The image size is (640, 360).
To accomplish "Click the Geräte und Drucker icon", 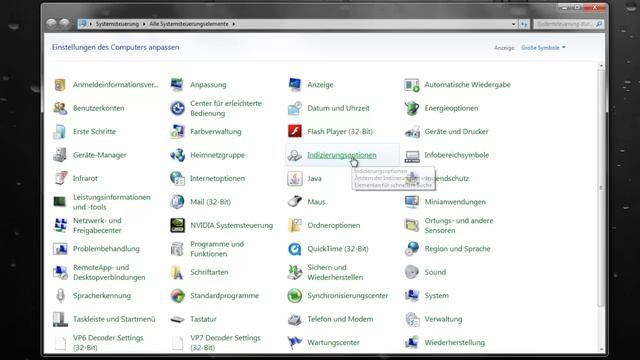I will click(411, 131).
